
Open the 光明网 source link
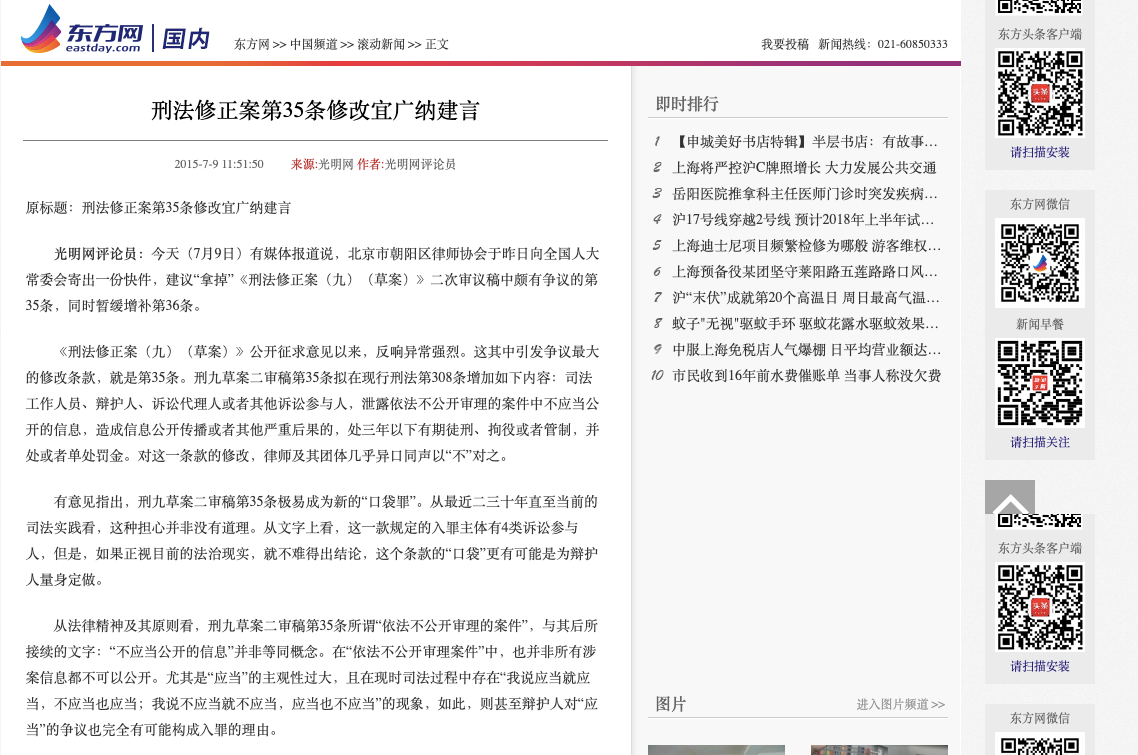[335, 164]
